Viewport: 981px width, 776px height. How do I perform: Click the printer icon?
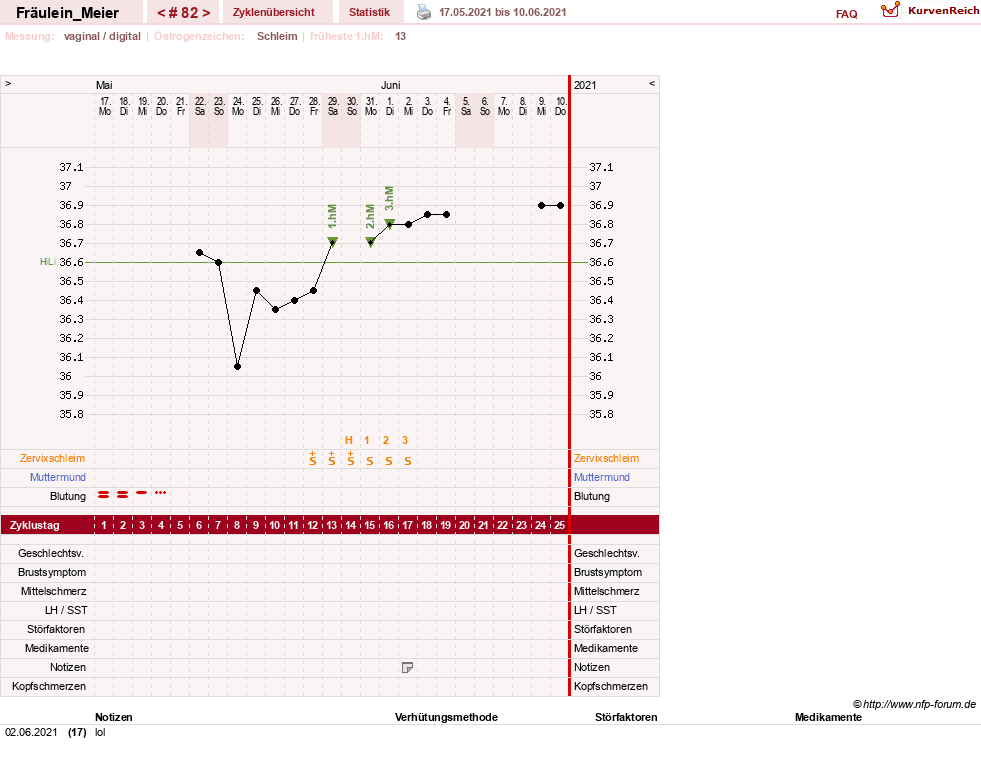click(424, 12)
